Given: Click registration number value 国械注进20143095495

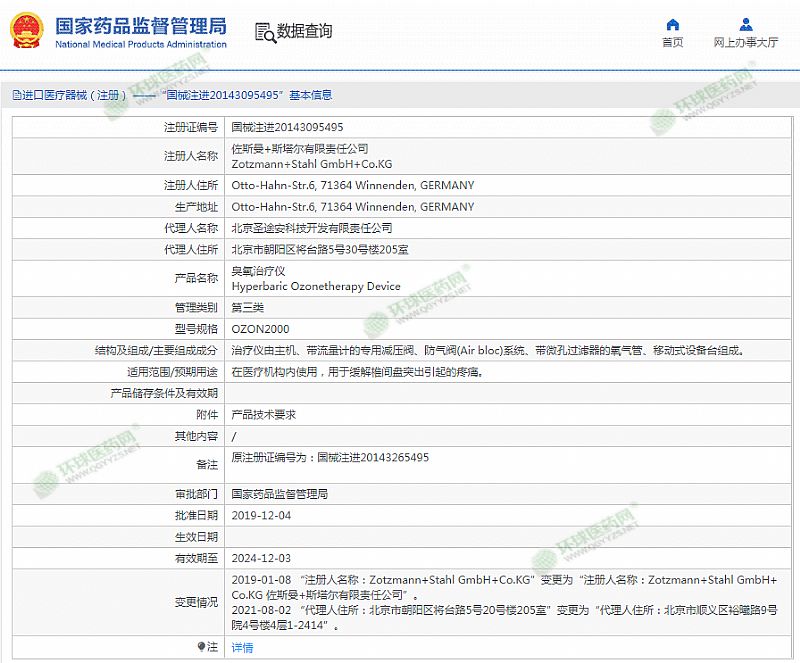Looking at the screenshot, I should [288, 127].
